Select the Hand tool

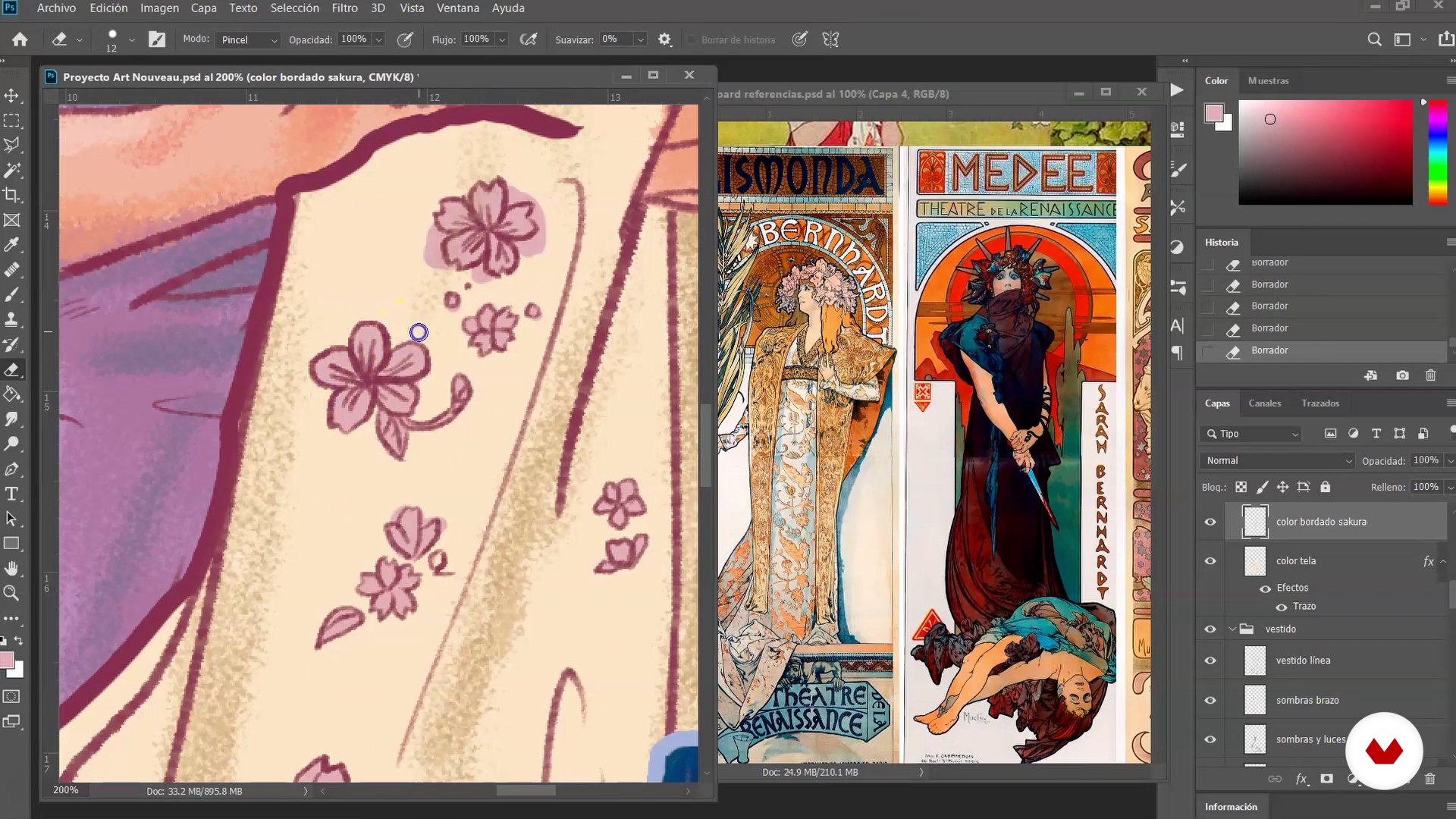(x=11, y=568)
